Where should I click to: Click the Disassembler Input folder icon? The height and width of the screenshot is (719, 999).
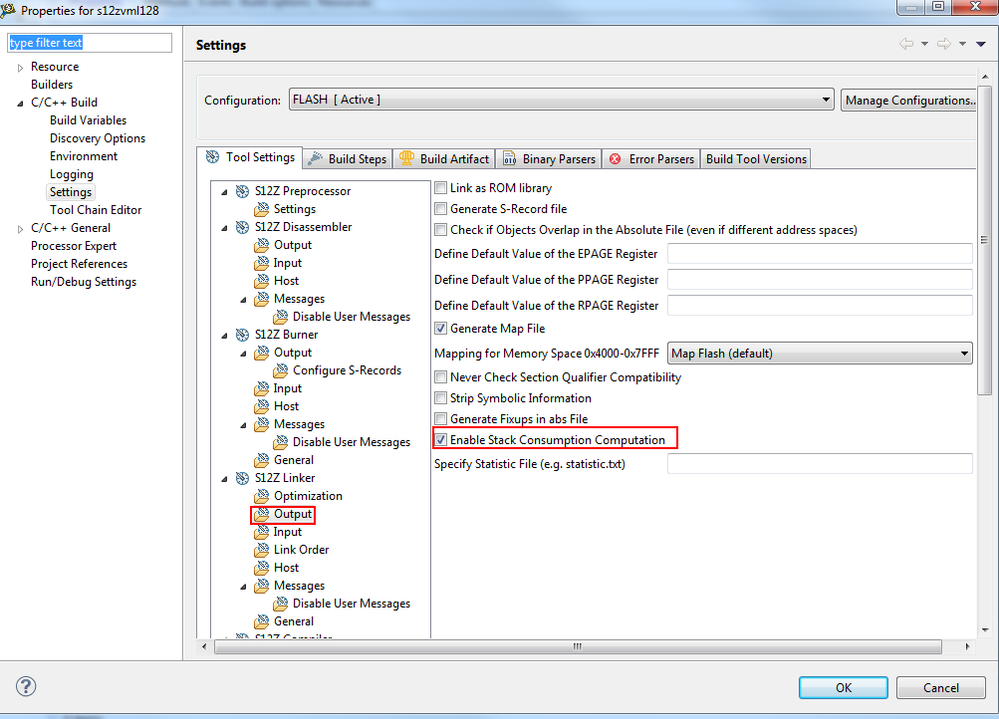(261, 263)
